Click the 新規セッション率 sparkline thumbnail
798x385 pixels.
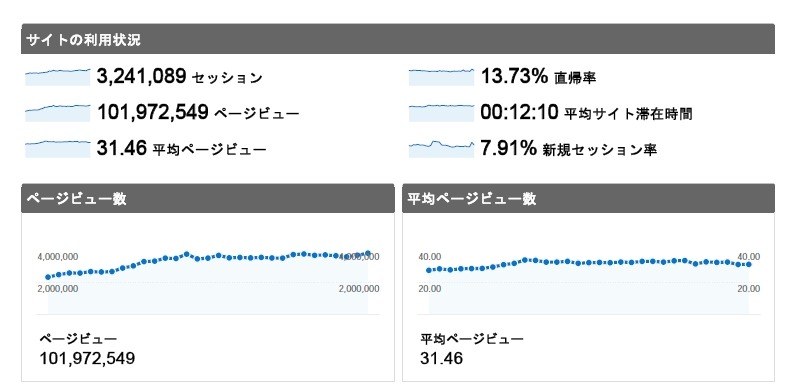pos(441,149)
